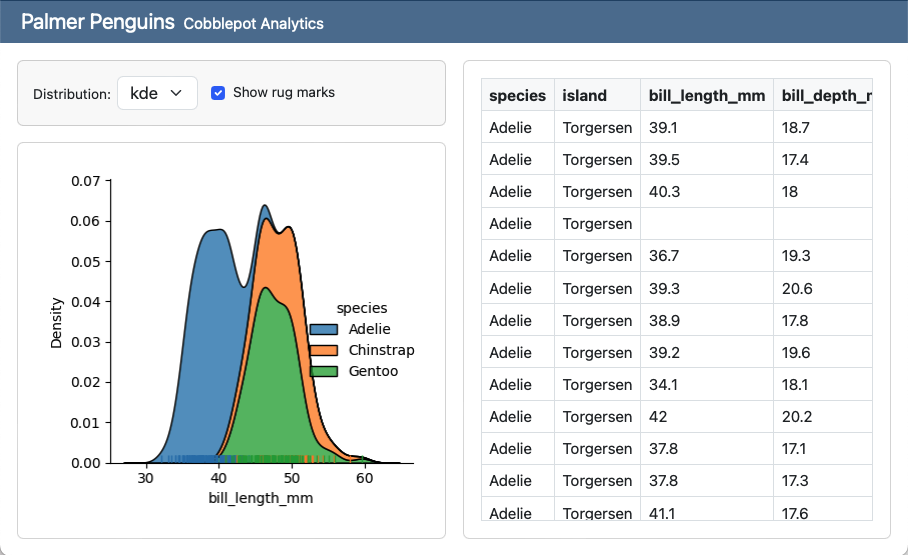This screenshot has width=908, height=555.
Task: Click the species column header
Action: point(517,96)
